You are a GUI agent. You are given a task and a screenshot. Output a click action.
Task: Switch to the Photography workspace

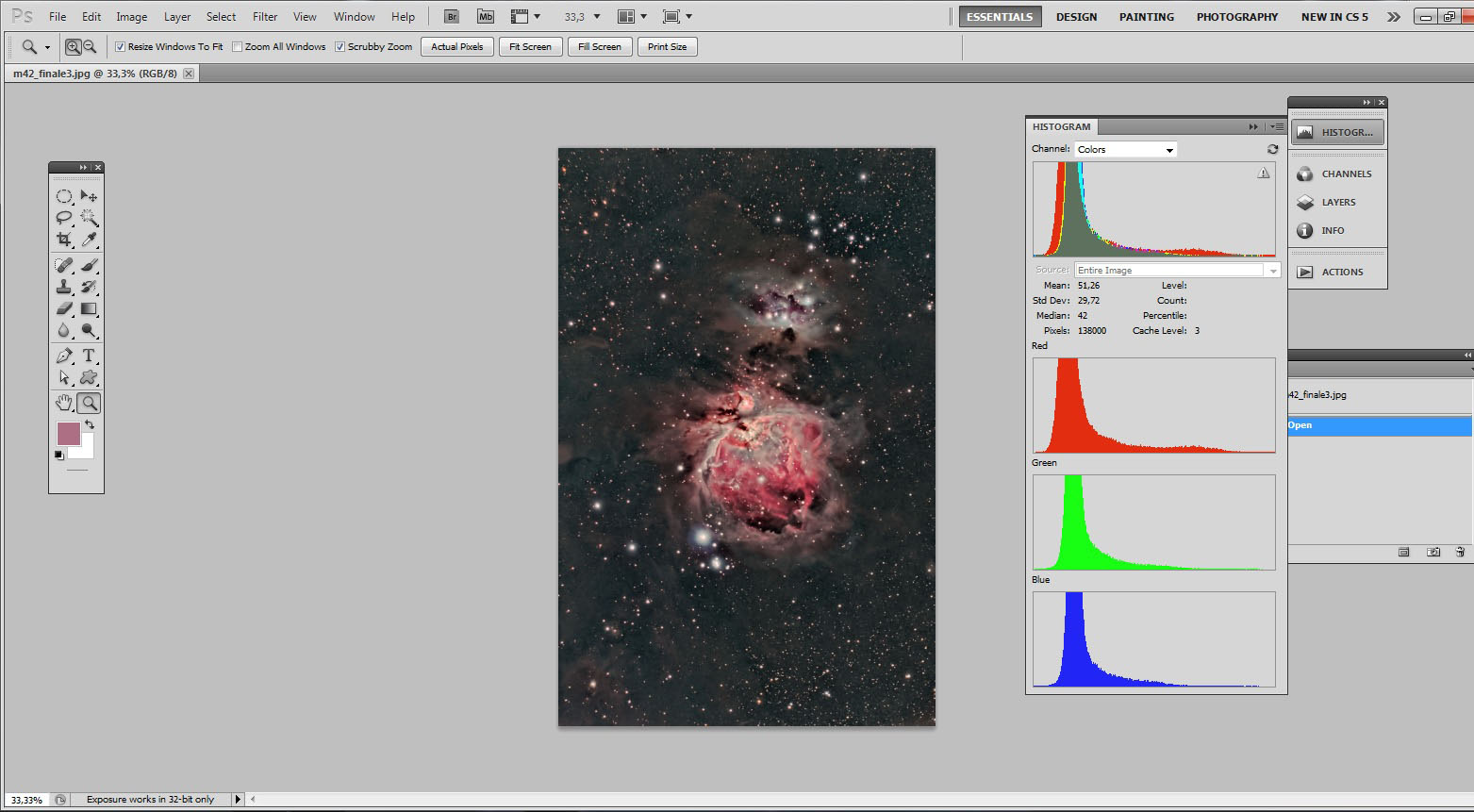(1237, 17)
